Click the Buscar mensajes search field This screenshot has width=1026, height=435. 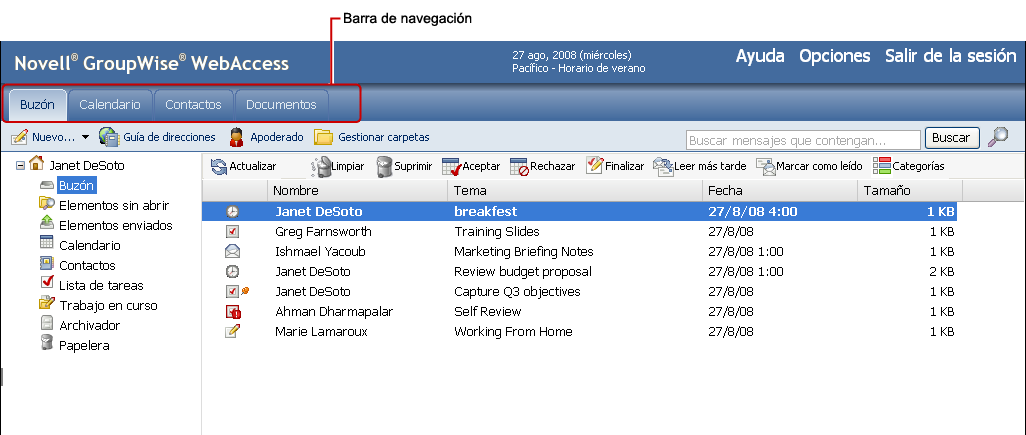[804, 140]
